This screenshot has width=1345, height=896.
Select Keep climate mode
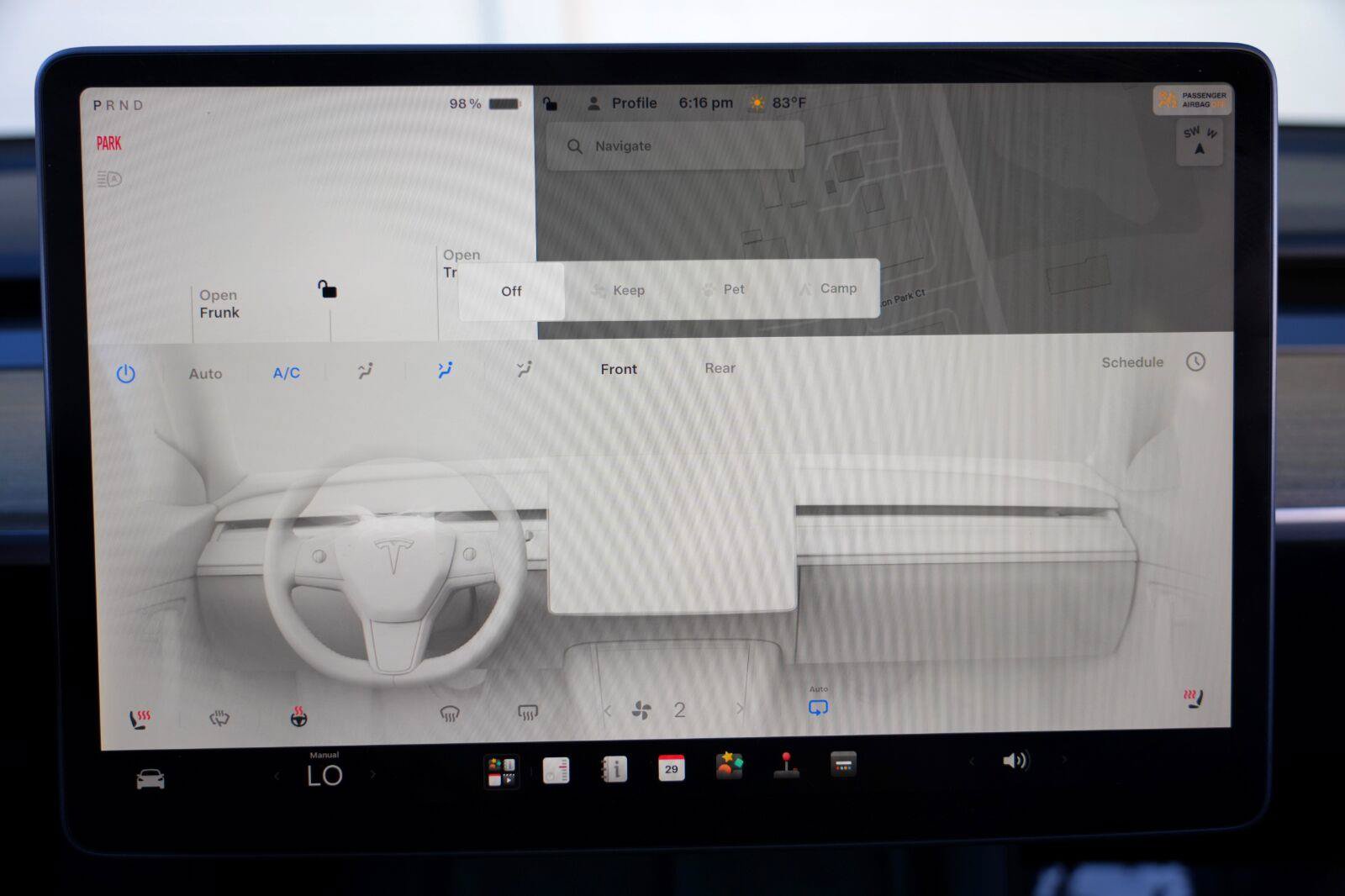619,290
